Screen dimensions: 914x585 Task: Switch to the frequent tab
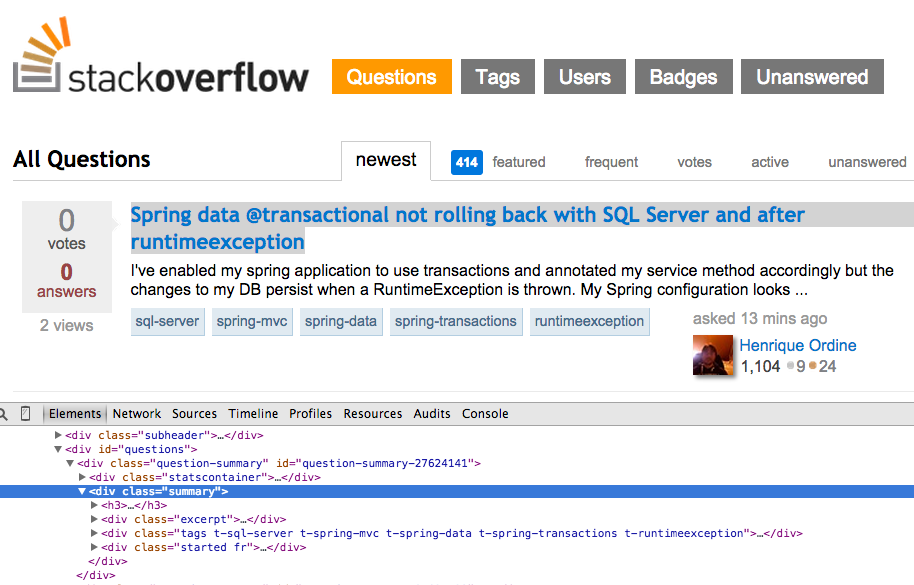click(x=611, y=162)
